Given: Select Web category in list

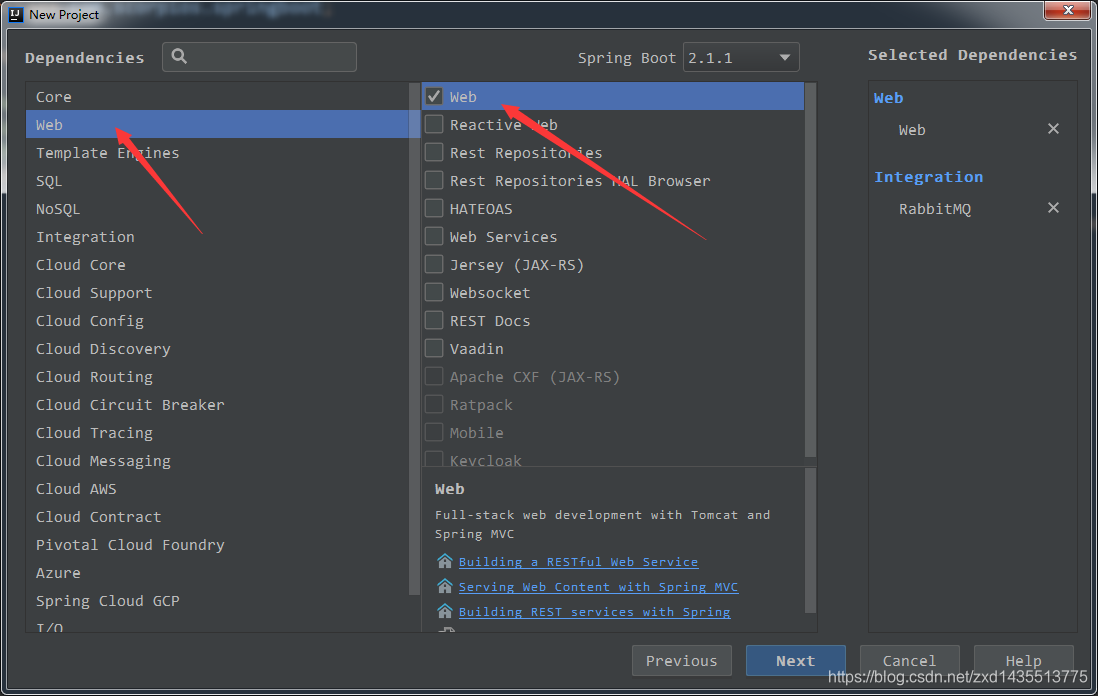Looking at the screenshot, I should coord(217,125).
